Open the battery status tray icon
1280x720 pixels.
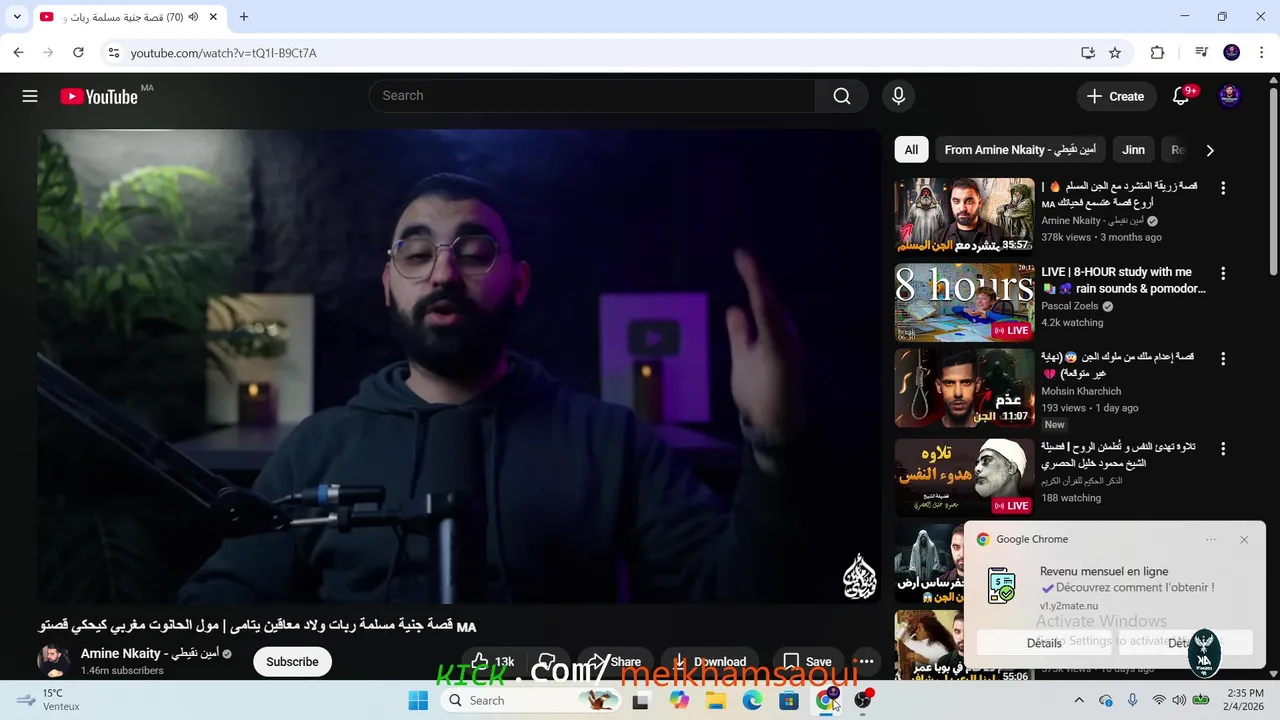click(x=1200, y=700)
